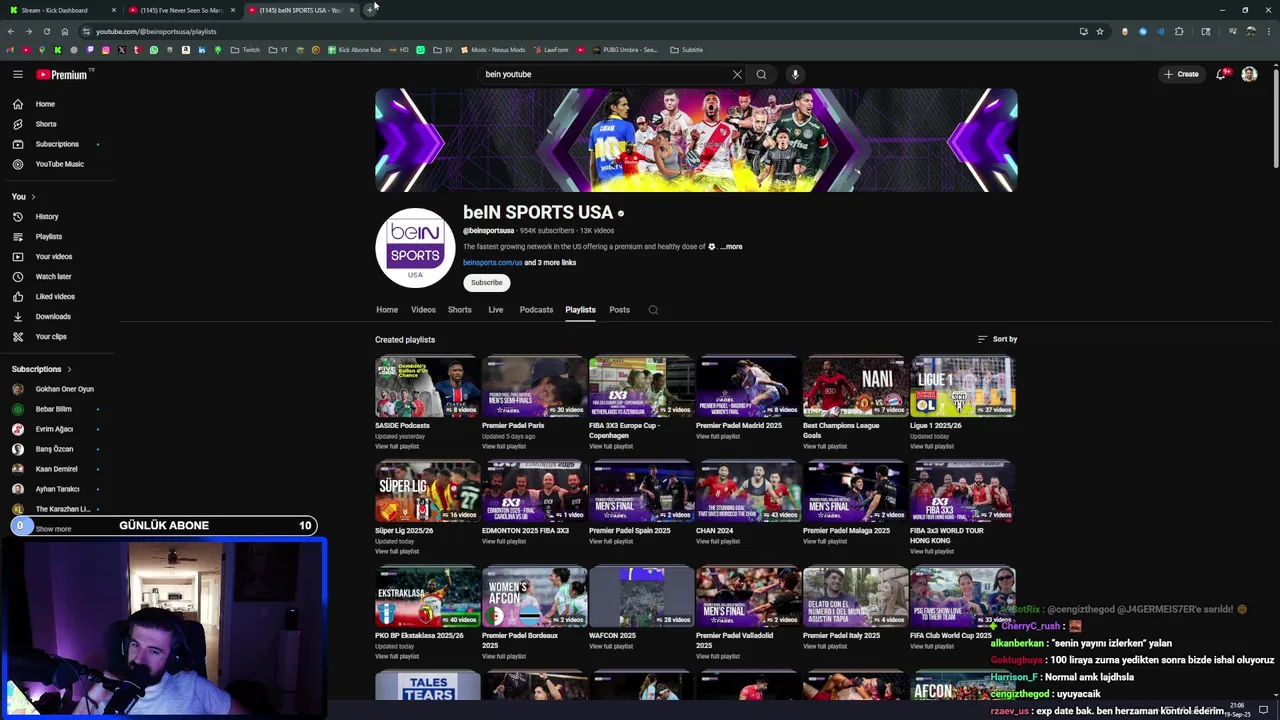
Task: Install this page via address bar icon
Action: 1083,31
